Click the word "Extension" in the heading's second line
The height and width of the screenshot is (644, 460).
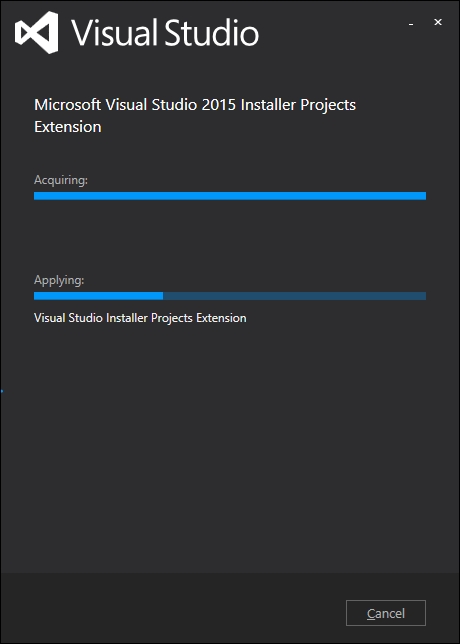click(68, 126)
